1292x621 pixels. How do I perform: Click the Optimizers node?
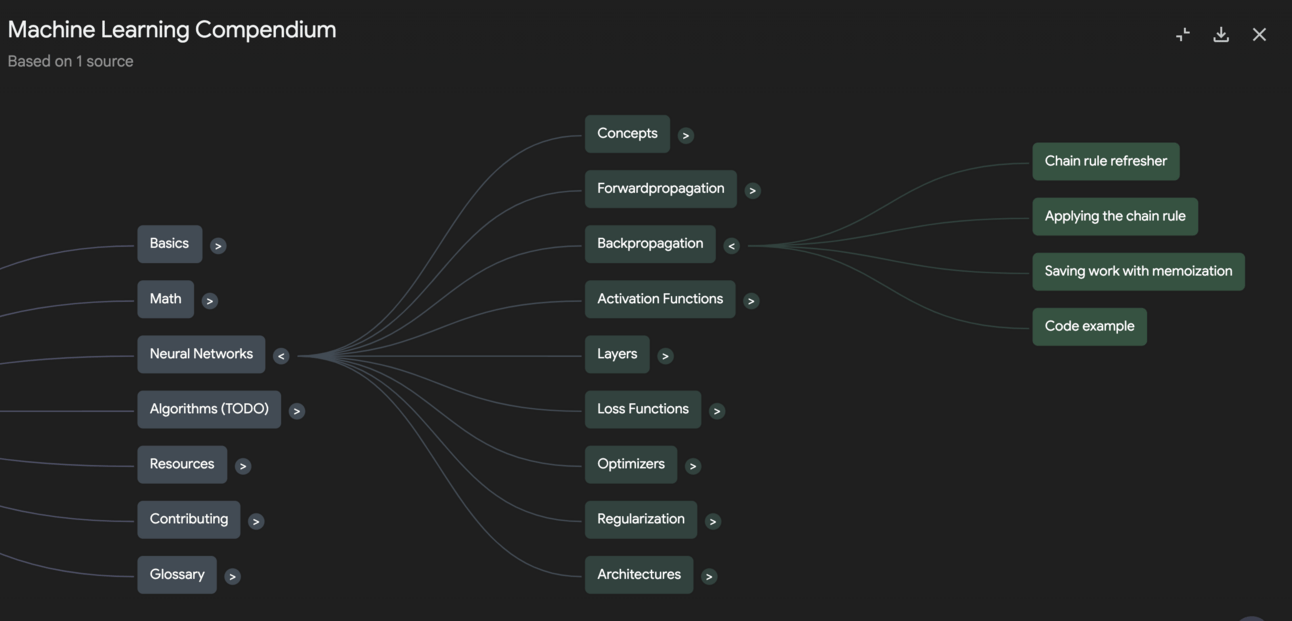(x=630, y=464)
